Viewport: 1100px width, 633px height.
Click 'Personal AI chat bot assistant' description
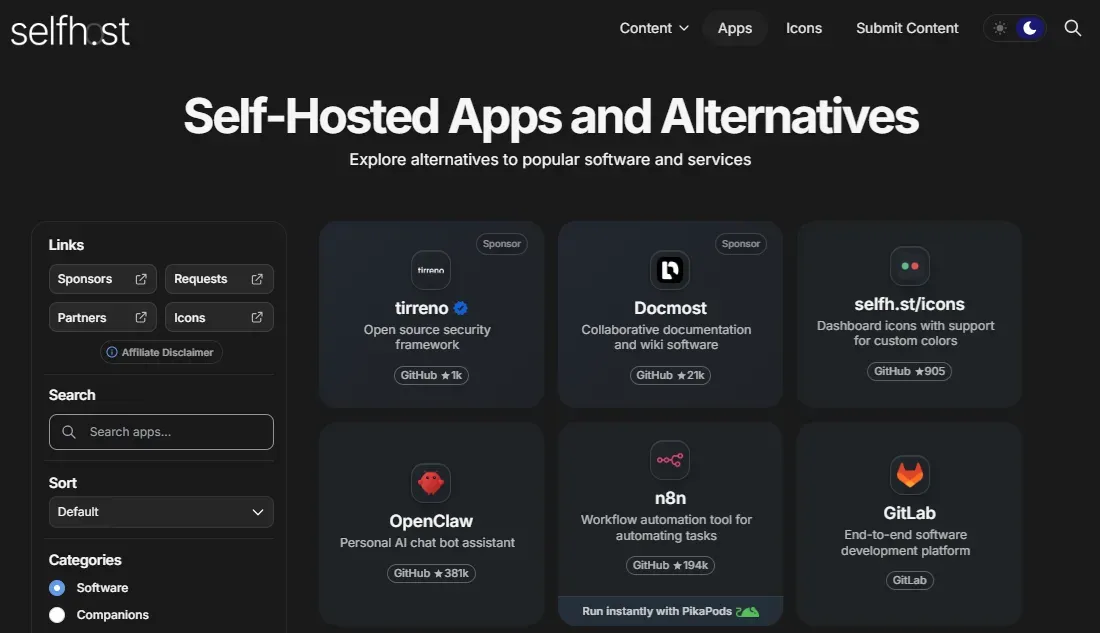pos(427,542)
